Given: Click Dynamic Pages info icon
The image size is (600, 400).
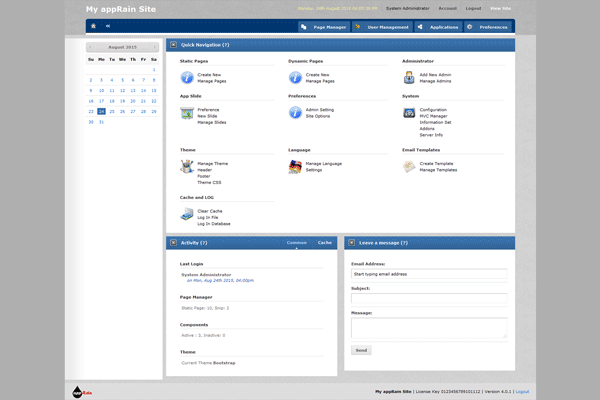Looking at the screenshot, I should 295,78.
